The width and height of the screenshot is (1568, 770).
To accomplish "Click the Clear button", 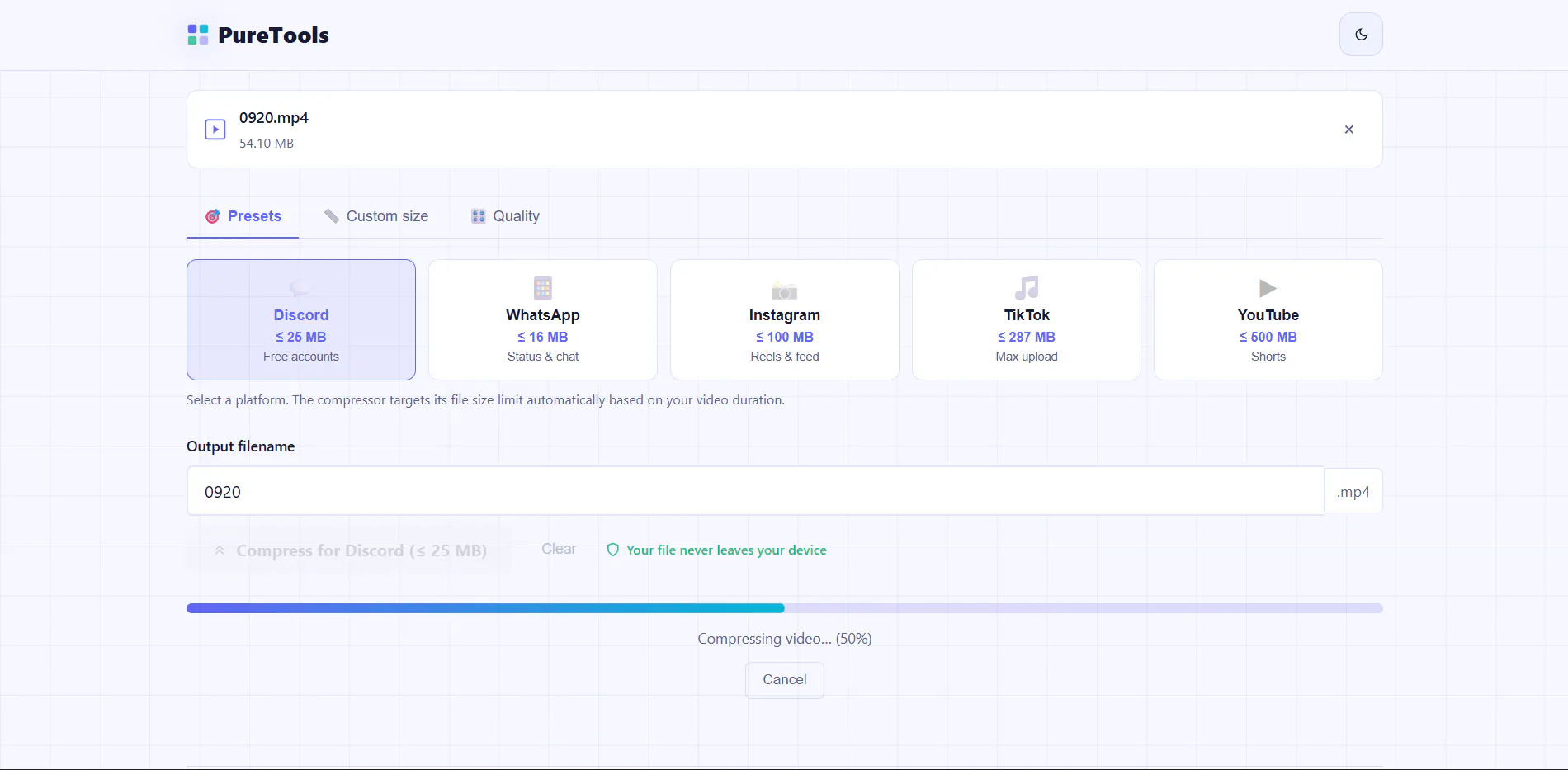I will coord(559,549).
